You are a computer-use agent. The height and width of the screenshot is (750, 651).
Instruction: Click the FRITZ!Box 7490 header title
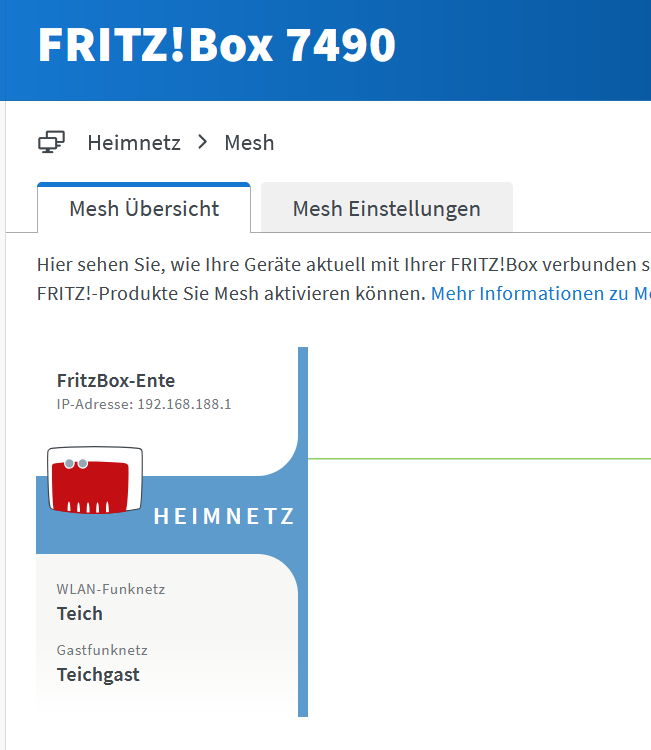click(x=217, y=45)
